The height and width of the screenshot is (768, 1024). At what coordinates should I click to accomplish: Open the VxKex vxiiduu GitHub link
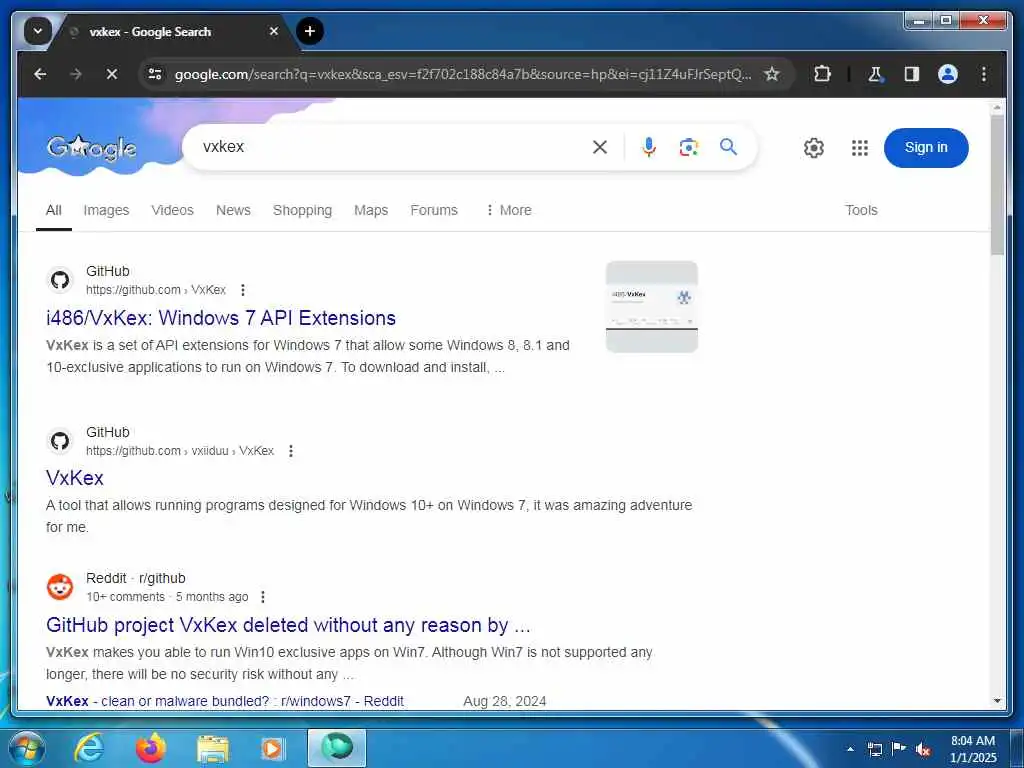(x=74, y=478)
